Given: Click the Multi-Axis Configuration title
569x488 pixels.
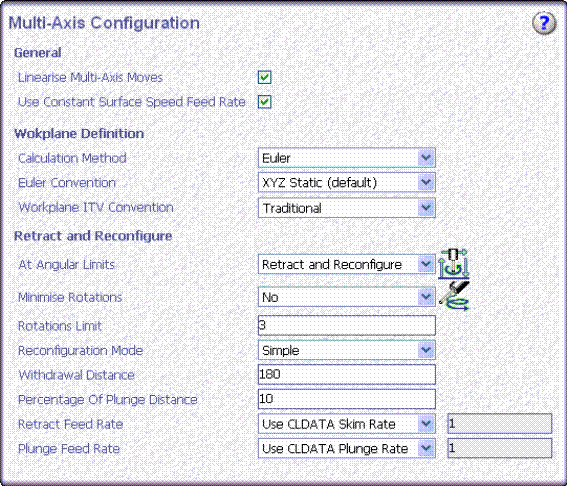Looking at the screenshot, I should coord(104,23).
